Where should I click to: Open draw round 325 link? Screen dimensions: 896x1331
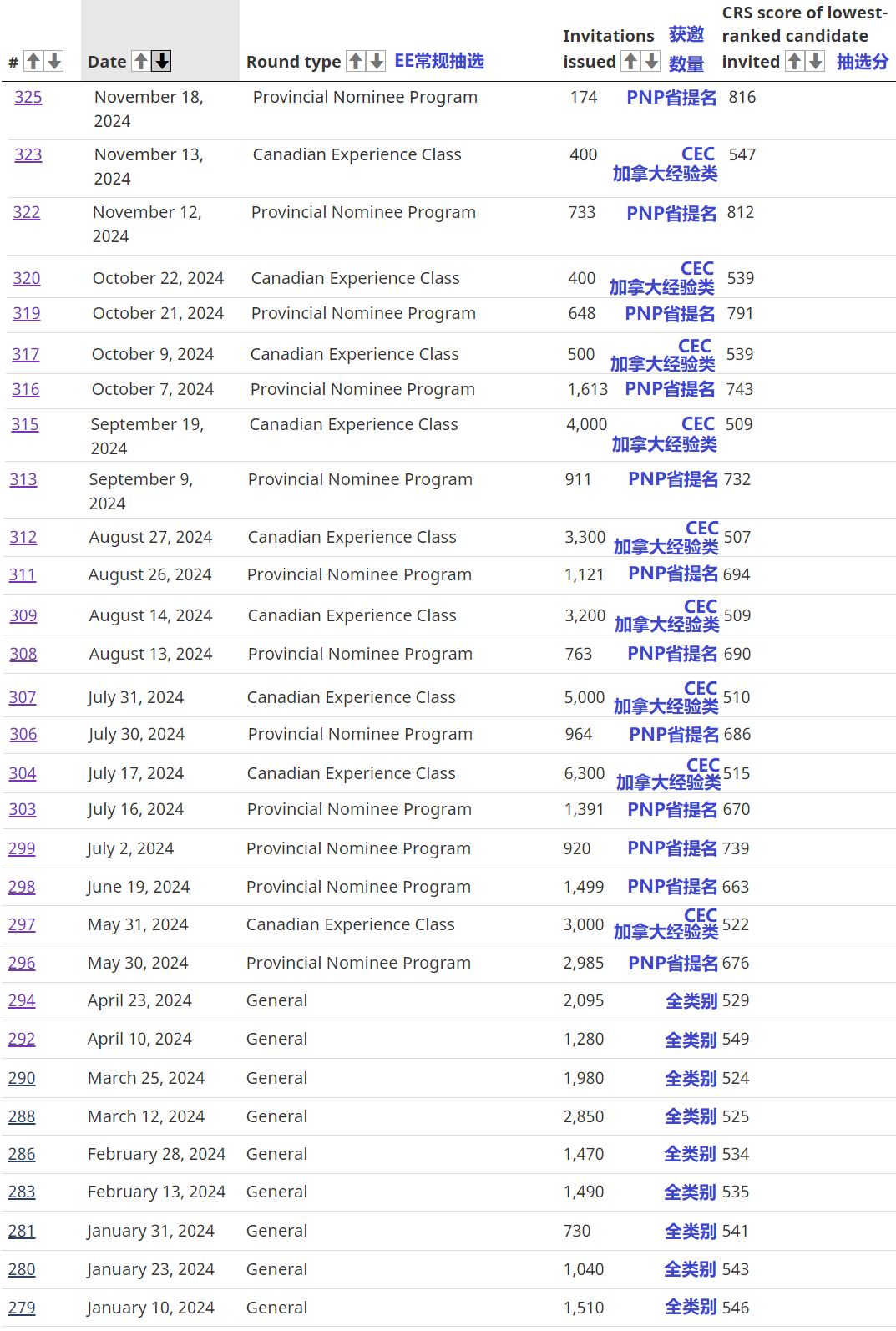(28, 97)
